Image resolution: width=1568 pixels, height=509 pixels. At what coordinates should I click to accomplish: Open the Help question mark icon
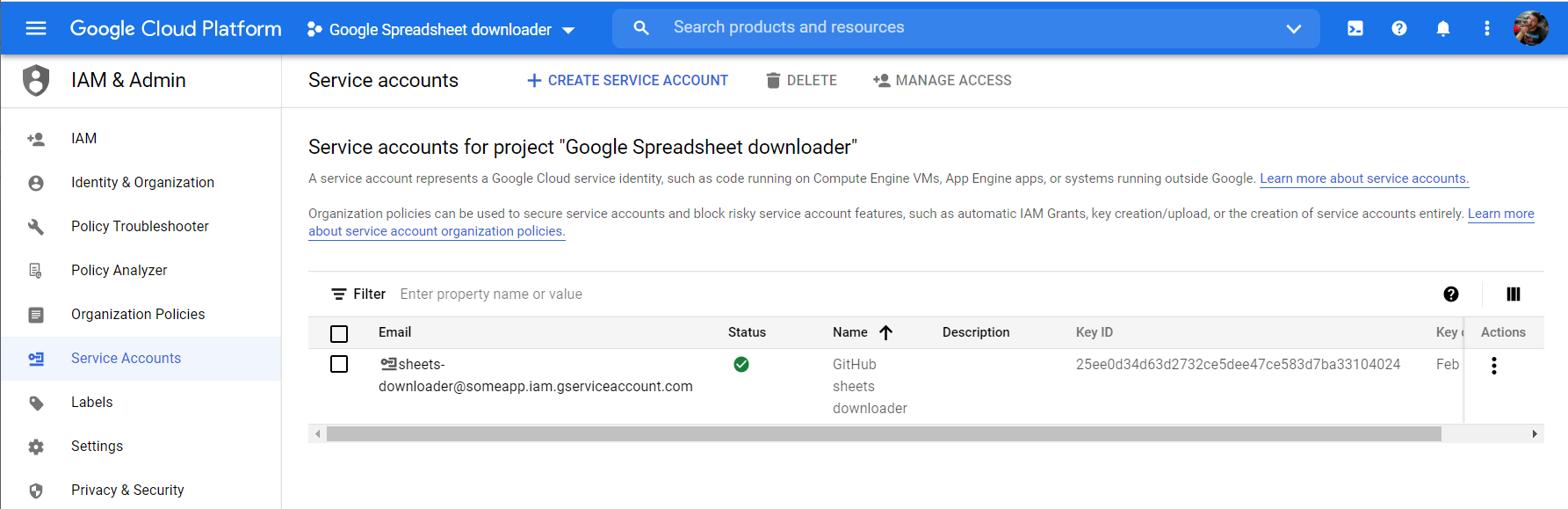(x=1399, y=28)
